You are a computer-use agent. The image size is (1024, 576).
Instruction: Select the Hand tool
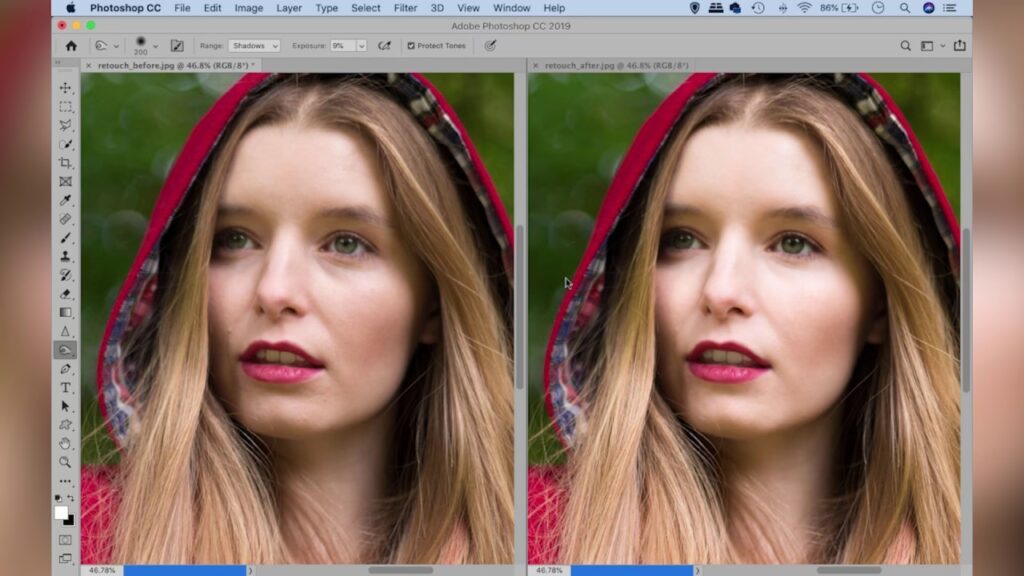point(65,443)
